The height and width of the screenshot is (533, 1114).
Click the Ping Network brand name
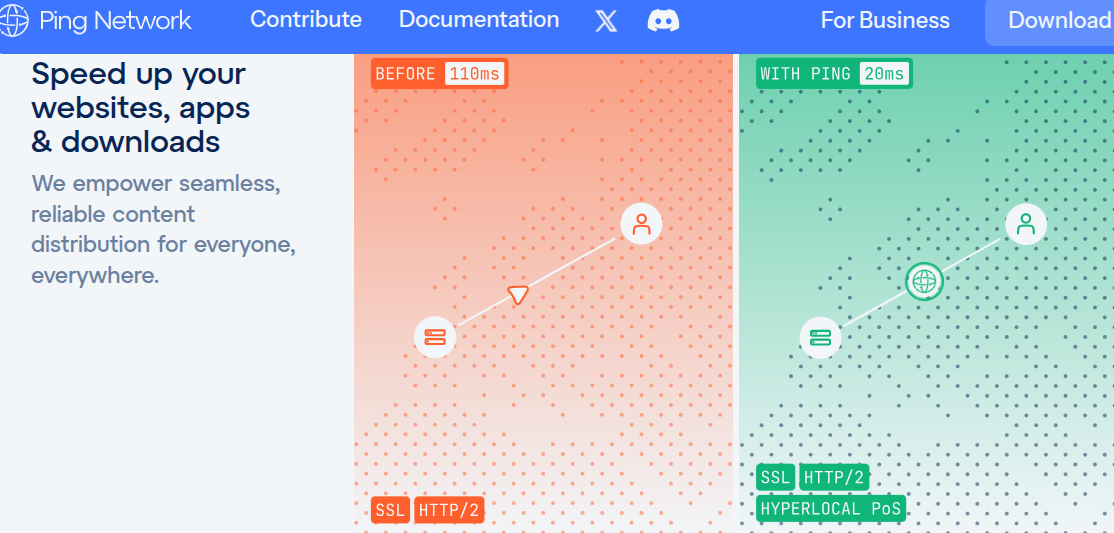coord(115,21)
